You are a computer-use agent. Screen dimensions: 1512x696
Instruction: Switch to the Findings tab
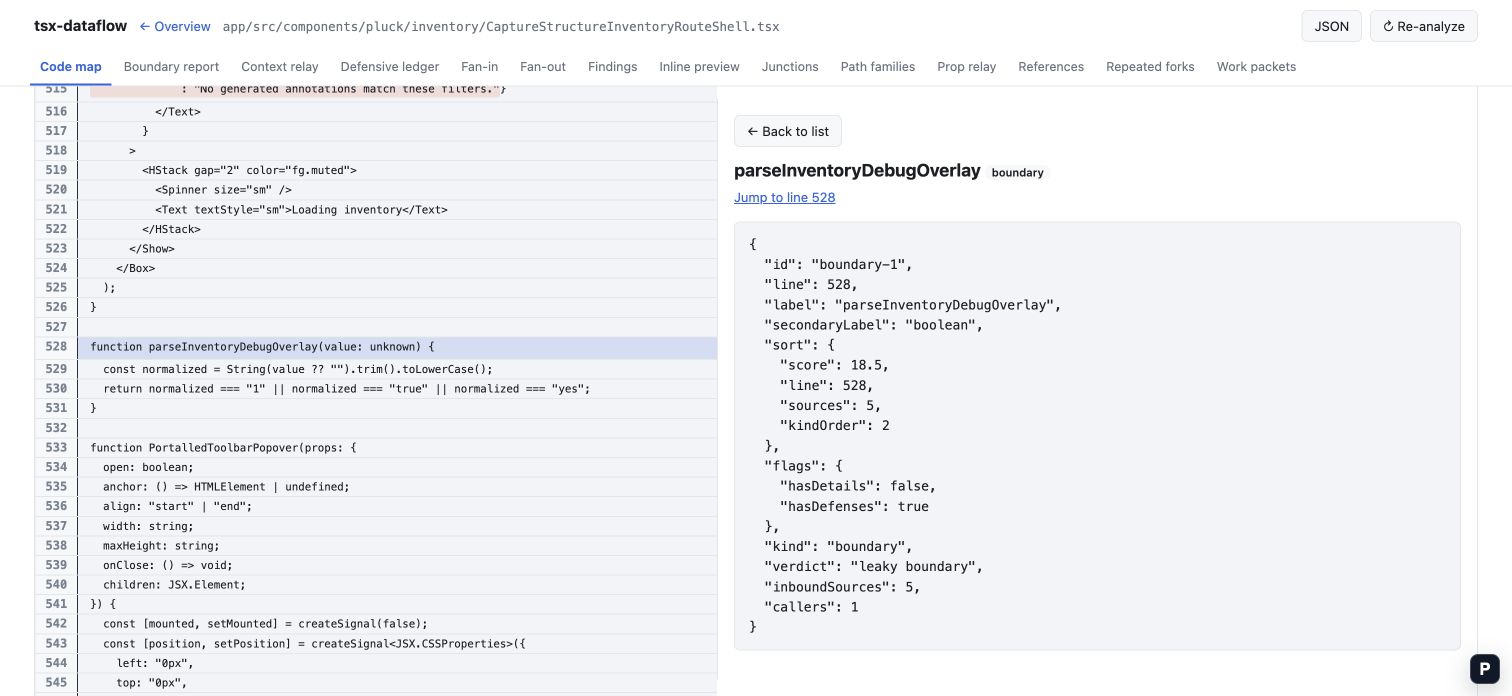point(613,66)
